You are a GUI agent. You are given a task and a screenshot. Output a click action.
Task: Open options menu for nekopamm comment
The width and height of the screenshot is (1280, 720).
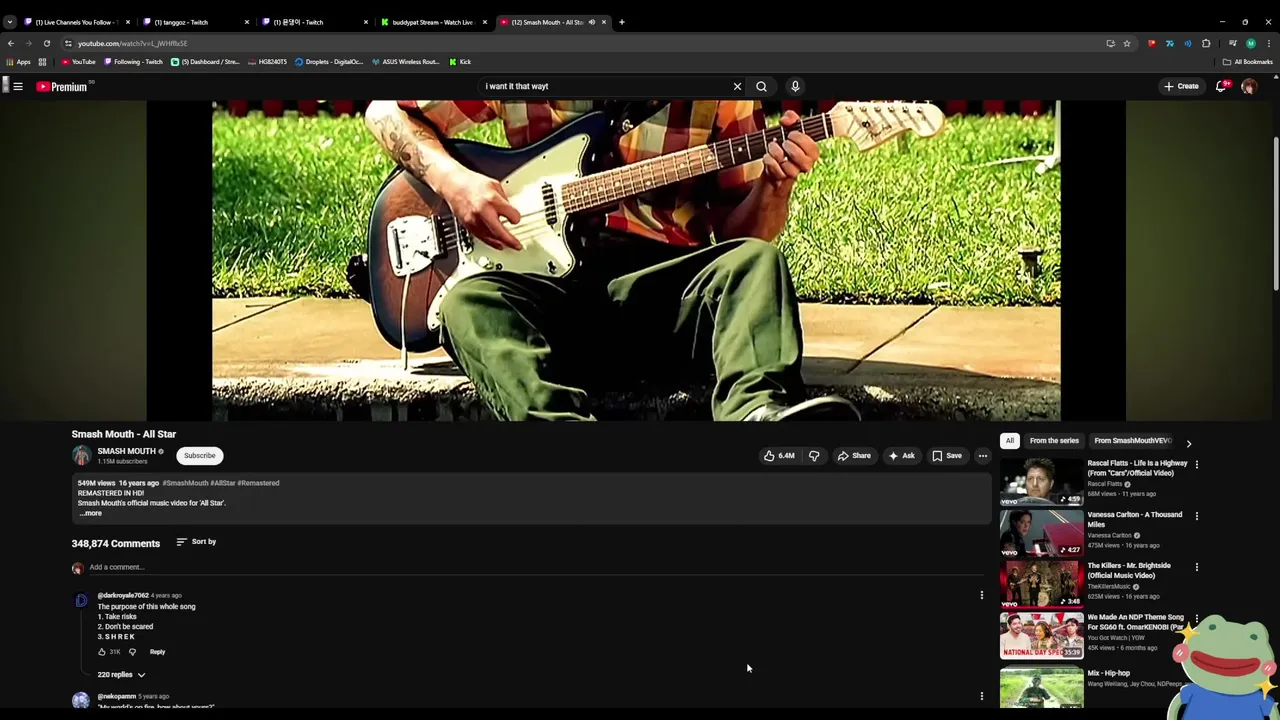pyautogui.click(x=982, y=696)
